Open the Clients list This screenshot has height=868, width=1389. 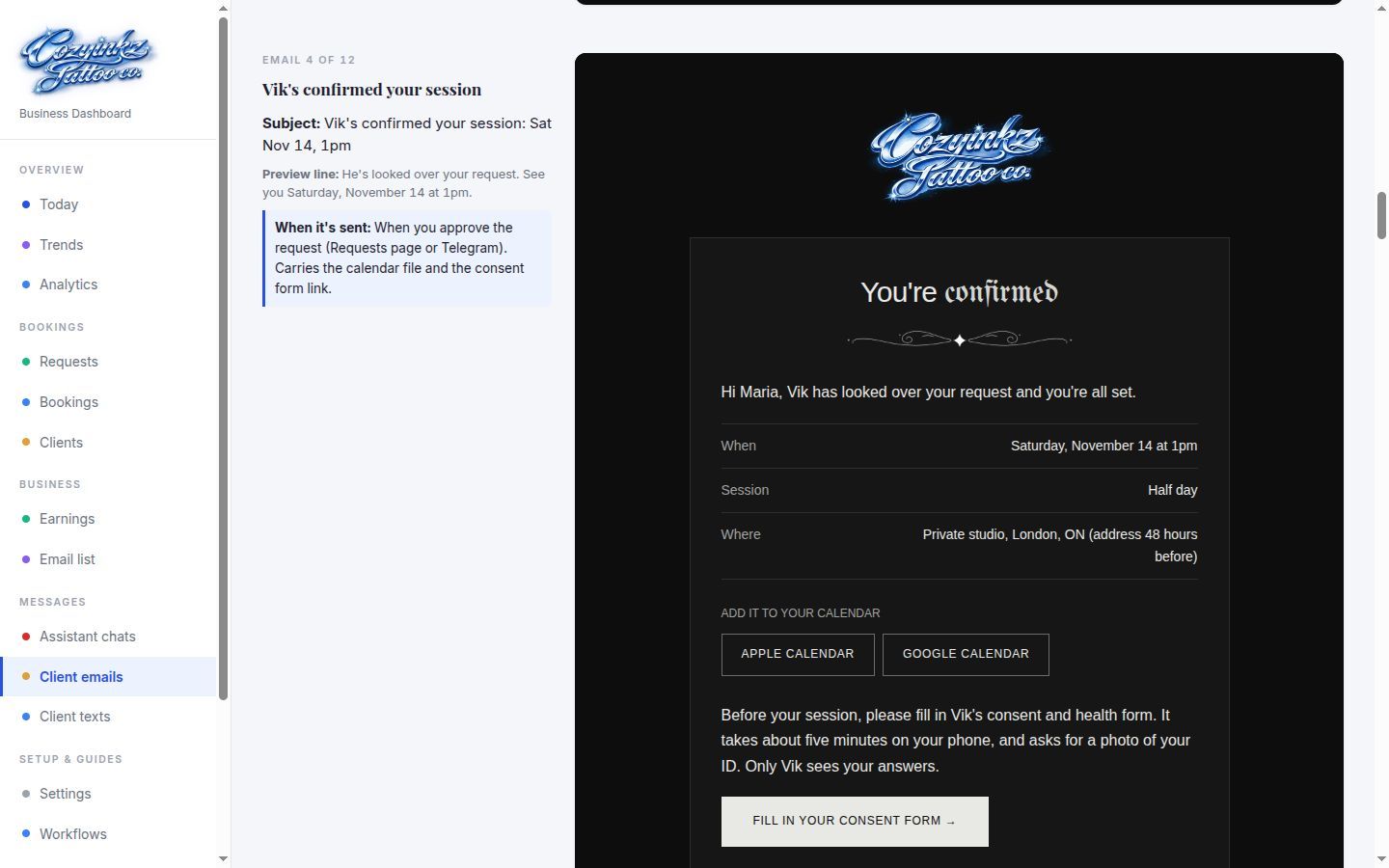coord(108,443)
